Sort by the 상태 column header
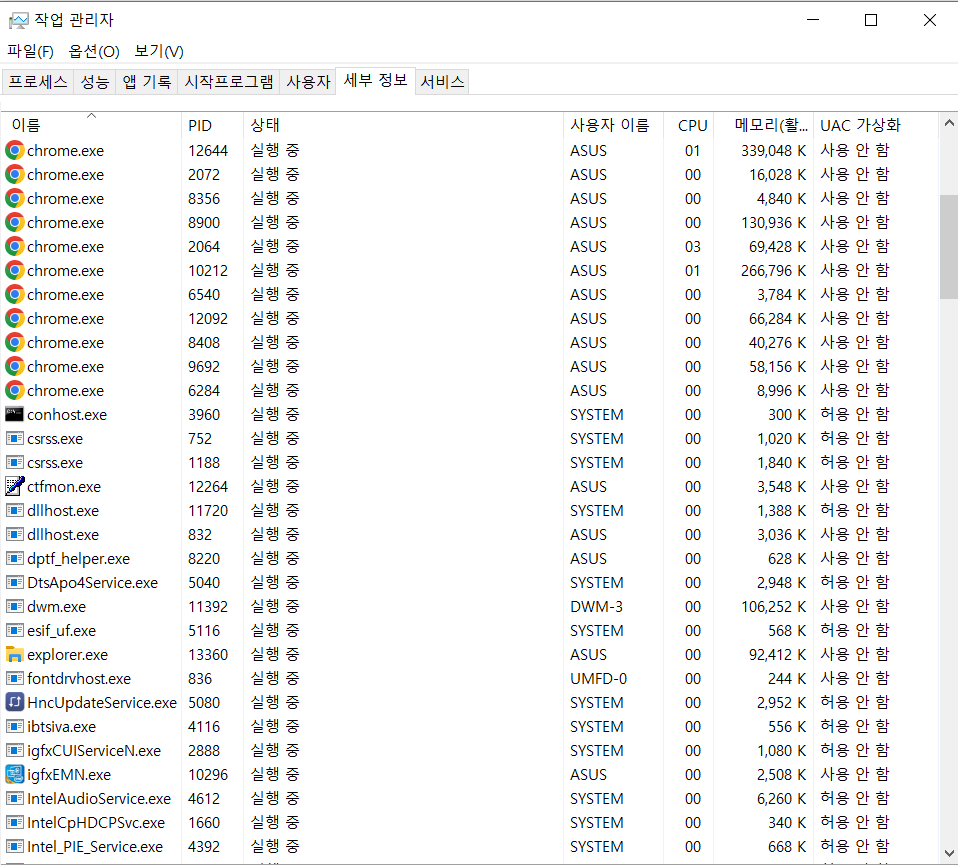The height and width of the screenshot is (867, 958). click(403, 125)
